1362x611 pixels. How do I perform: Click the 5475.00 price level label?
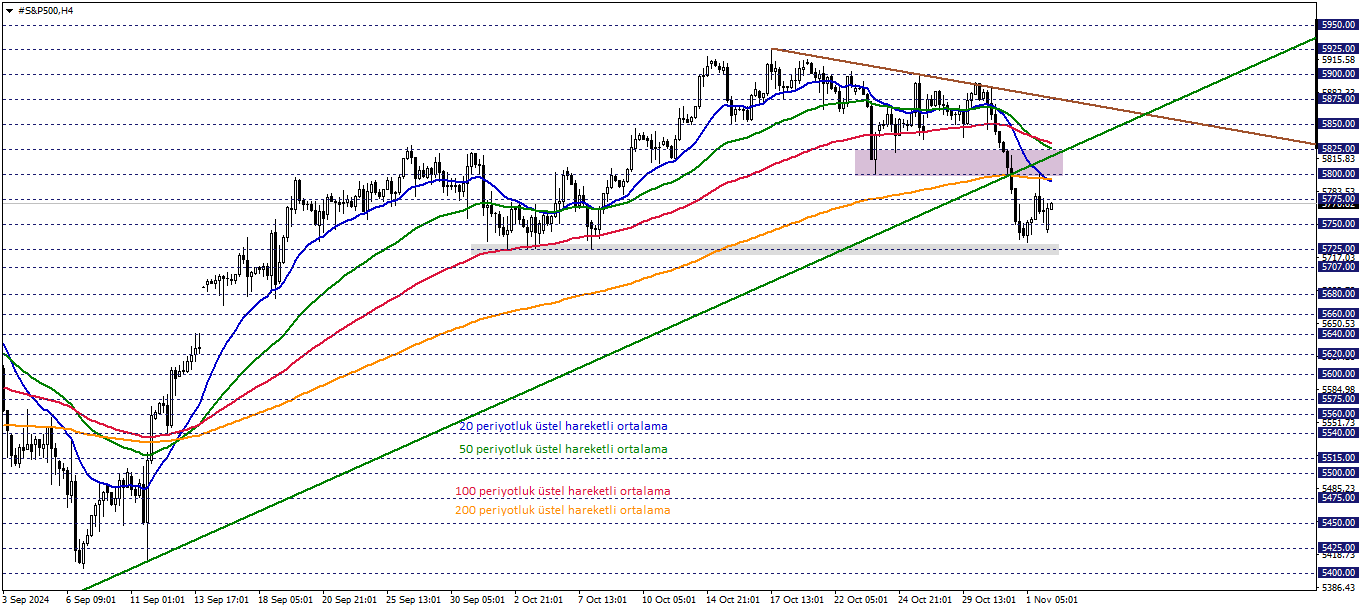tap(1338, 498)
